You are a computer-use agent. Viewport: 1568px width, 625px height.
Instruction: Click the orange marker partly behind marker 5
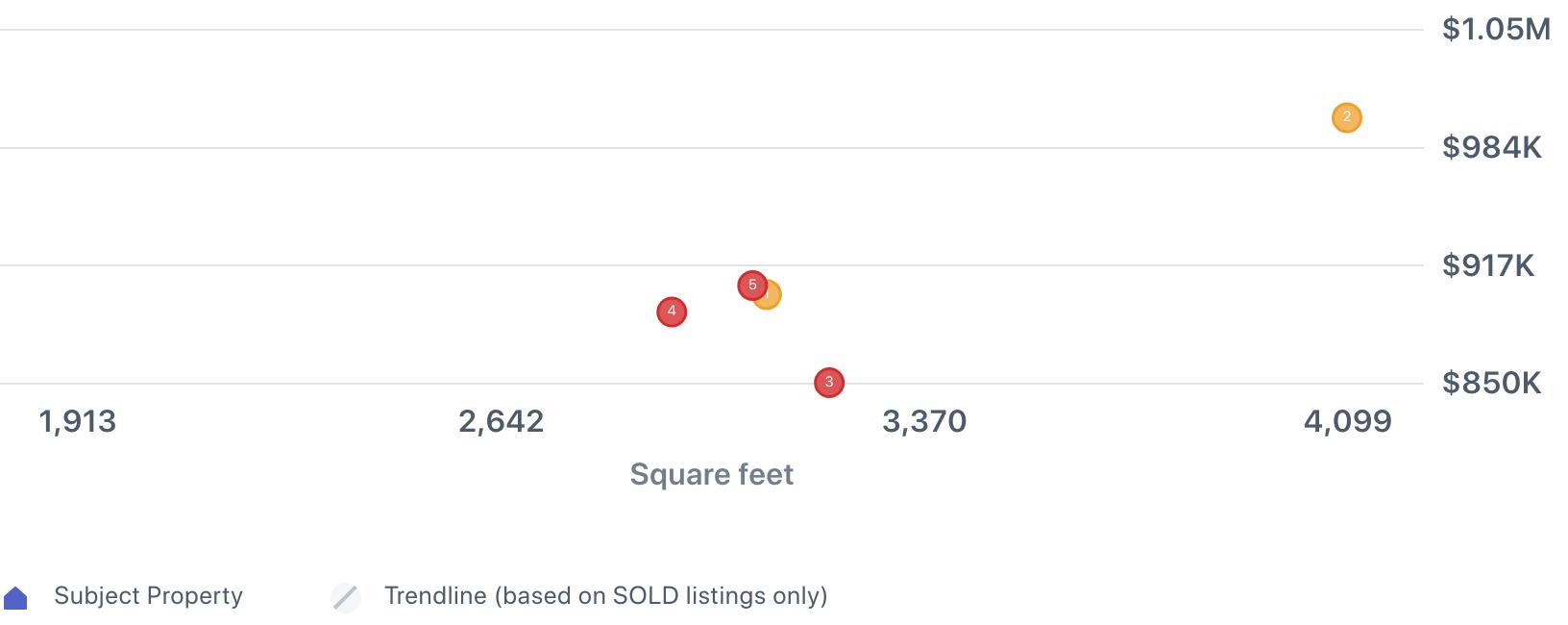[x=772, y=297]
